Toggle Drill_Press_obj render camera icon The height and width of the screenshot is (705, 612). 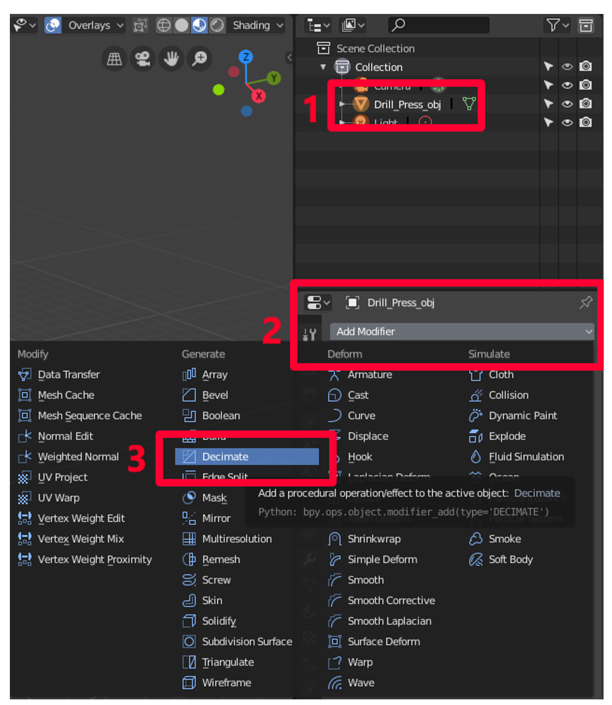[585, 104]
